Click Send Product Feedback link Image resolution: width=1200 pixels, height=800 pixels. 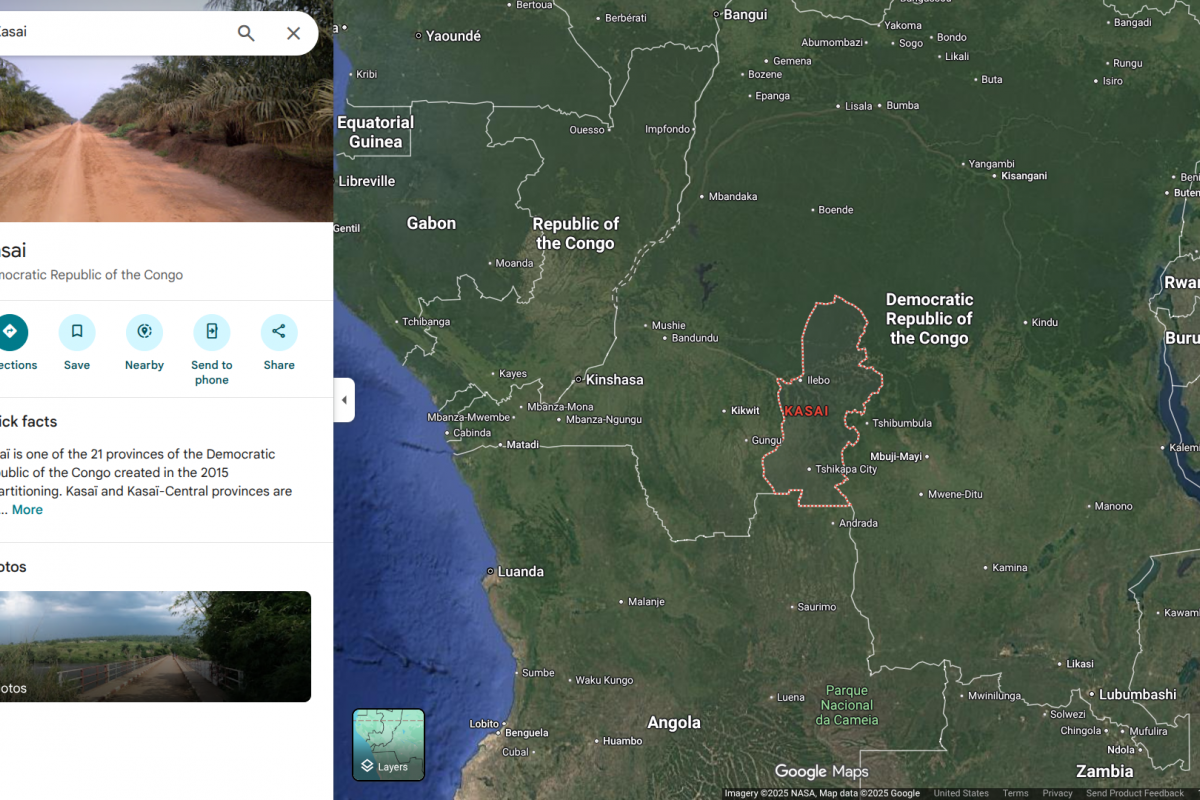pos(1134,793)
